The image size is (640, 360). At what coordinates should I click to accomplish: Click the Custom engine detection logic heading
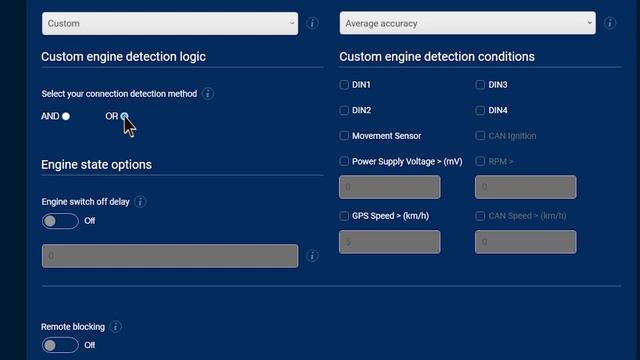123,57
